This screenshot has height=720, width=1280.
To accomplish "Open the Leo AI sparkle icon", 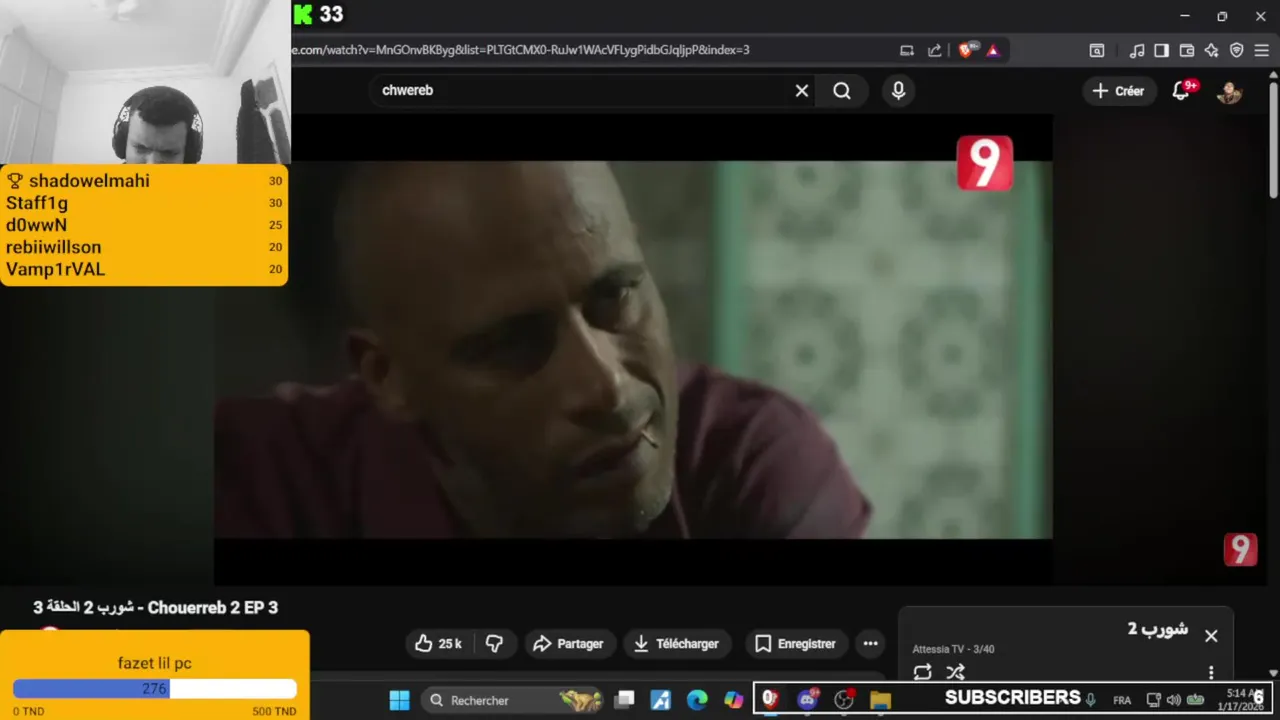I will (1211, 50).
